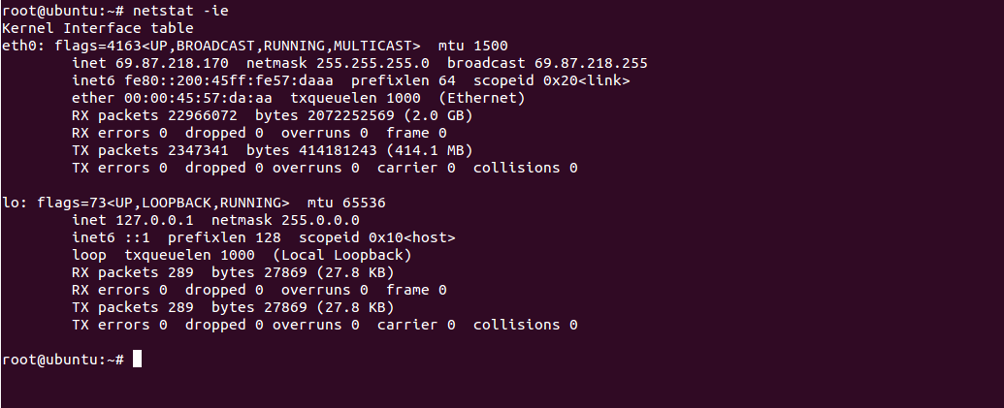This screenshot has height=408, width=1004.
Task: Click the "(2.0 GB)" received bytes text
Action: [438, 115]
